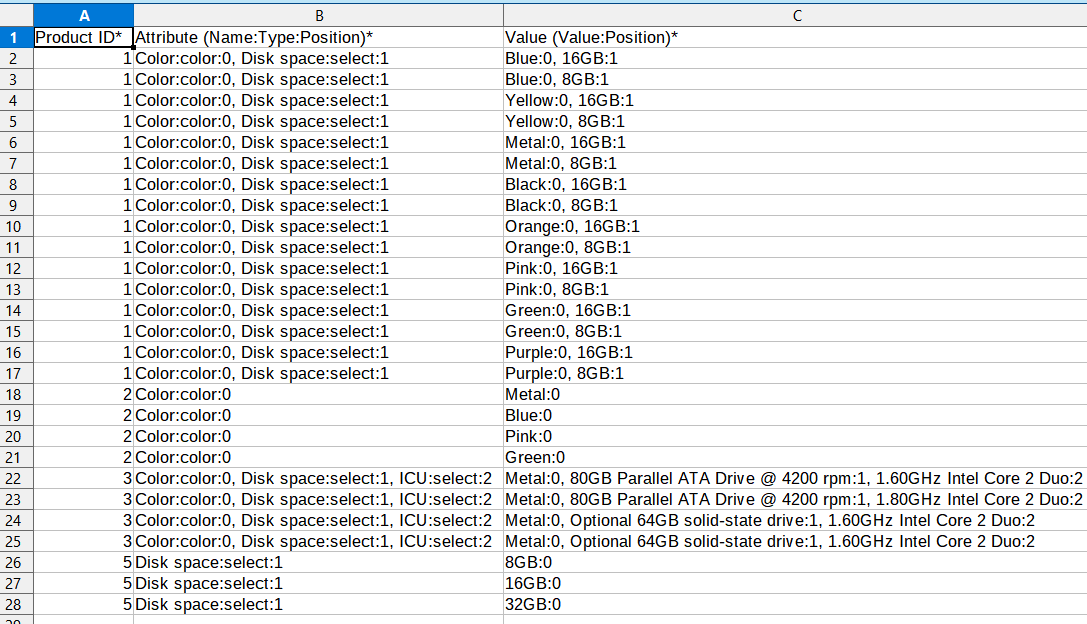
Task: Select cell with 1.80GHz Intel Core 2 Duo
Action: (795, 500)
